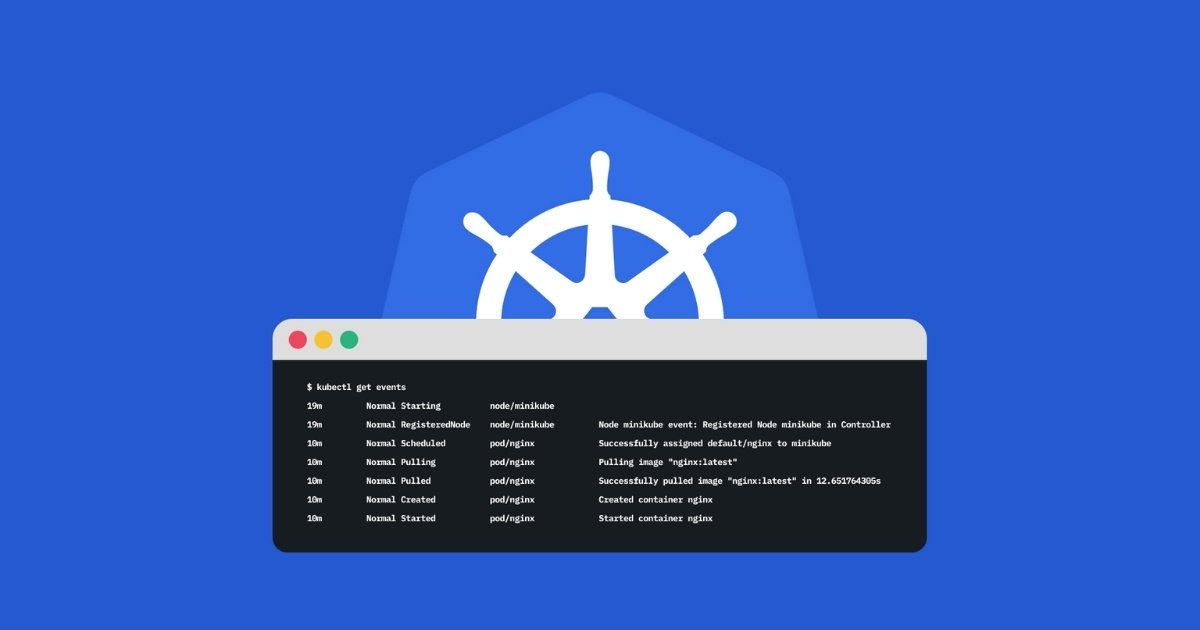Toggle the 'Normal Started' event entry
The height and width of the screenshot is (630, 1200).
[x=401, y=518]
